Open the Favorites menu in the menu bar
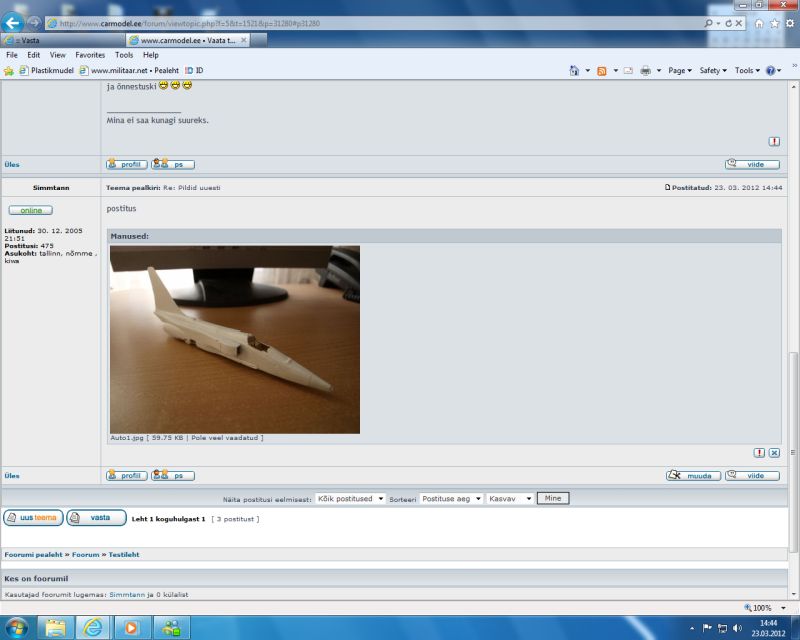The image size is (800, 640). pyautogui.click(x=90, y=55)
